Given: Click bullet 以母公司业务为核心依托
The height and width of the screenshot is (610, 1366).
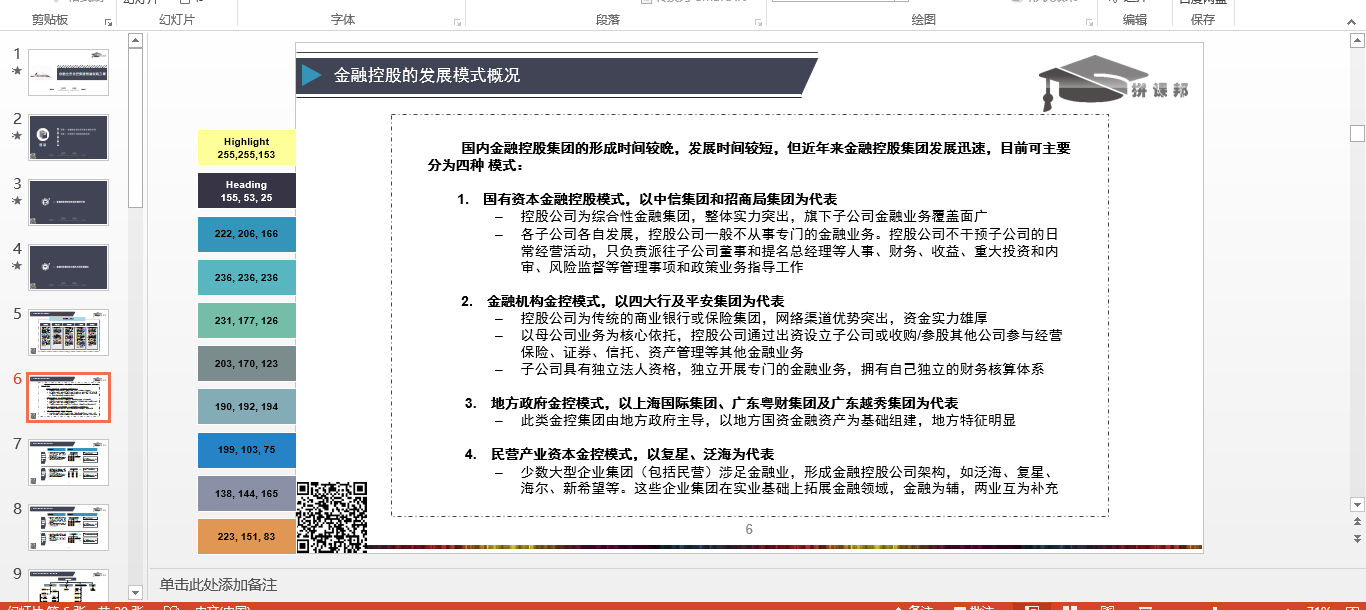Looking at the screenshot, I should (x=791, y=343).
